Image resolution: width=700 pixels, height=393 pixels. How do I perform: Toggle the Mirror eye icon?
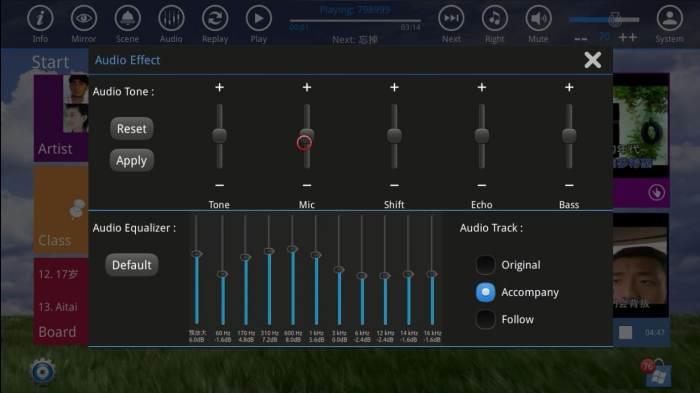coord(83,19)
